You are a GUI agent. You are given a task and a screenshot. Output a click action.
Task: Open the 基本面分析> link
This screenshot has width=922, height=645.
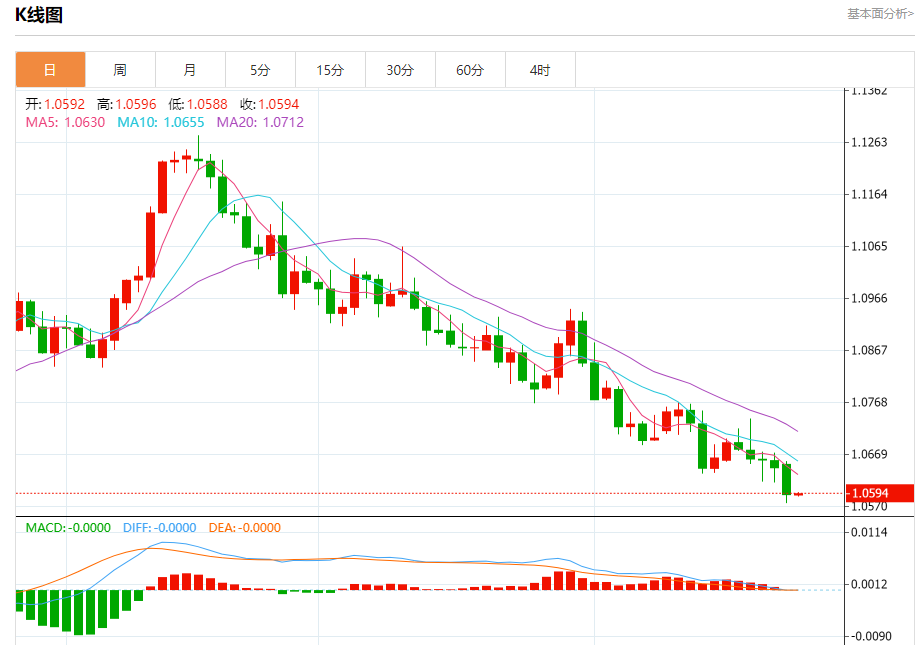pyautogui.click(x=880, y=14)
